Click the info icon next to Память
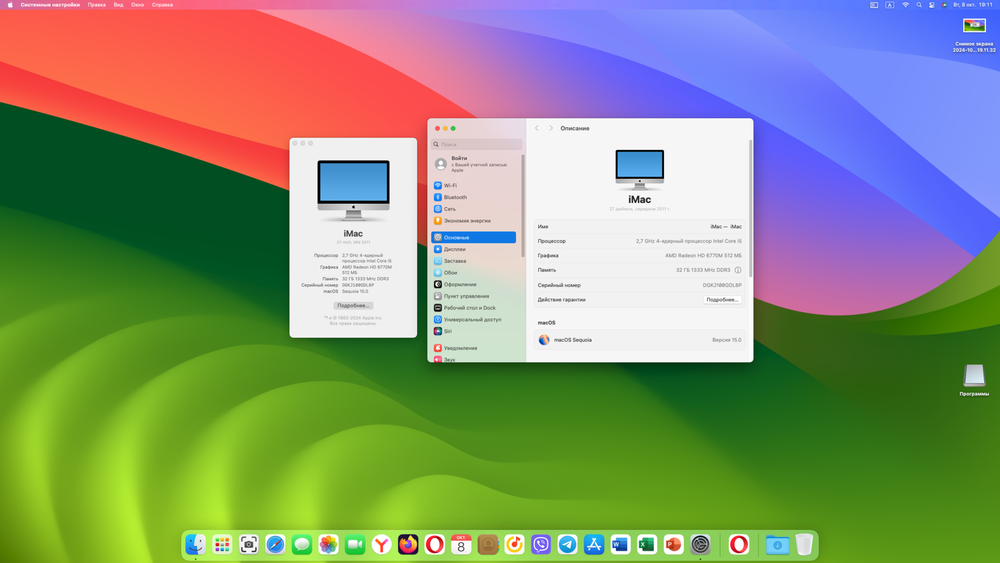The height and width of the screenshot is (563, 1000). coord(738,270)
